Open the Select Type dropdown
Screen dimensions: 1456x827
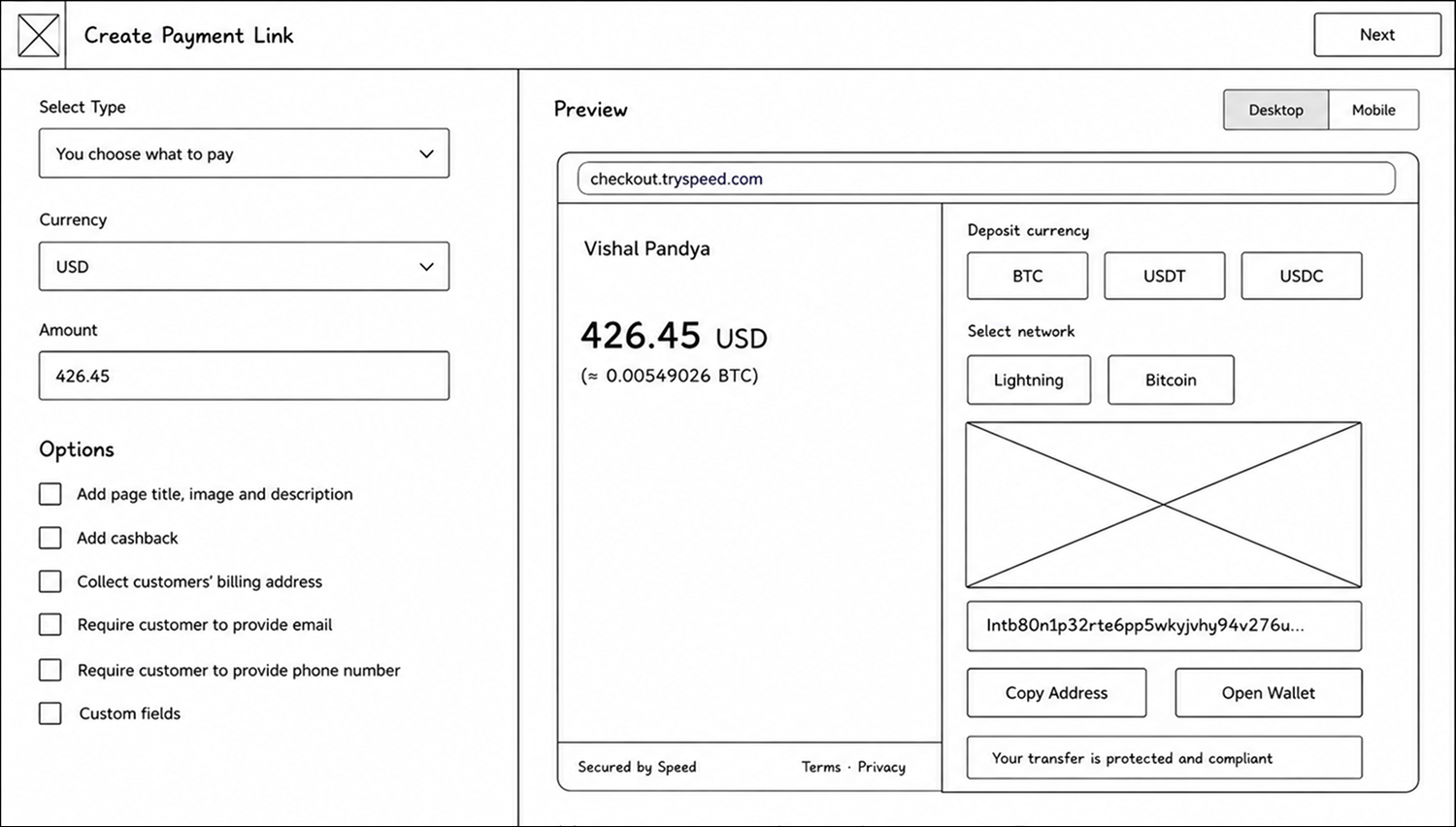[x=244, y=153]
